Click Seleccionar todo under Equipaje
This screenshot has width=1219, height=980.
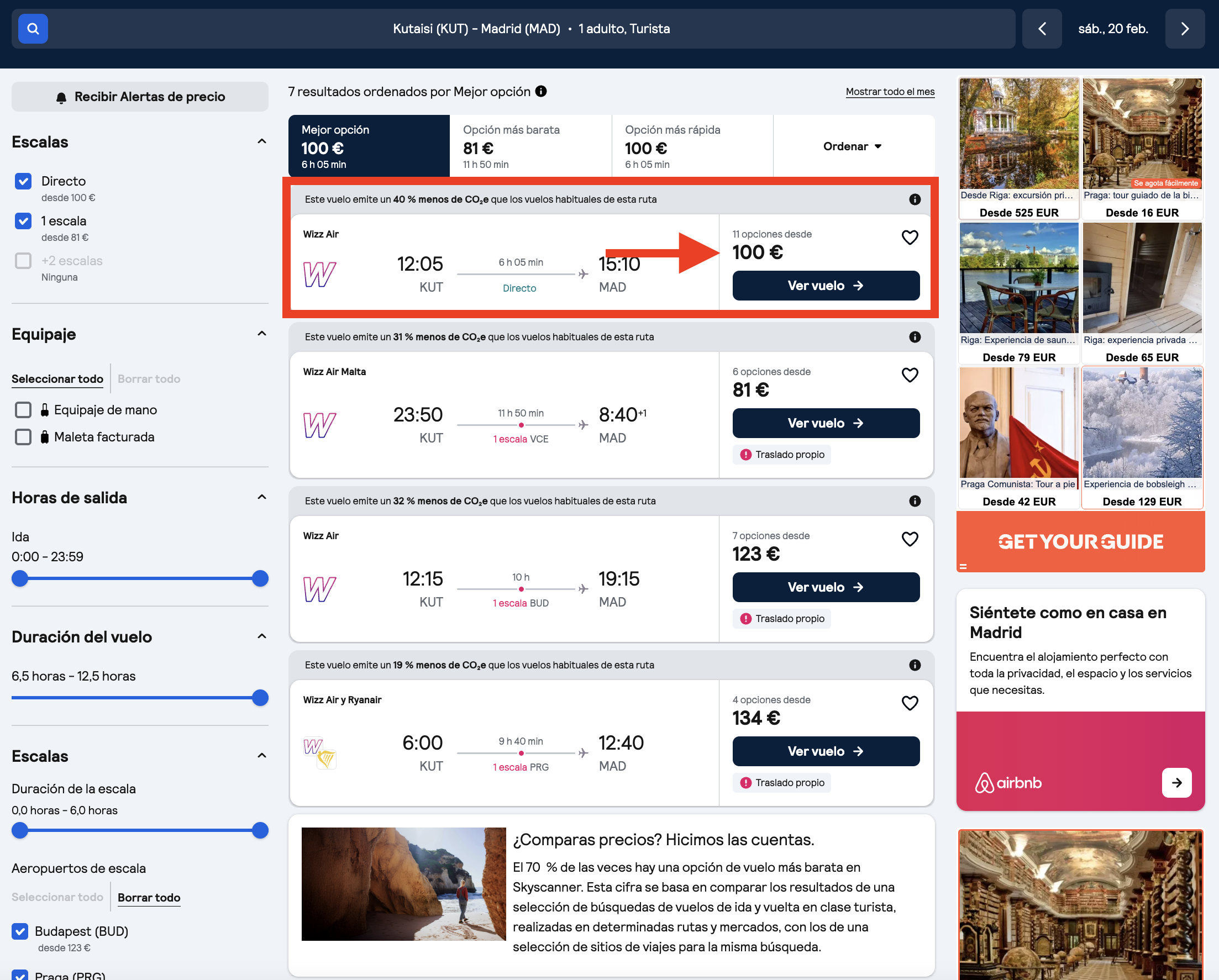[57, 378]
